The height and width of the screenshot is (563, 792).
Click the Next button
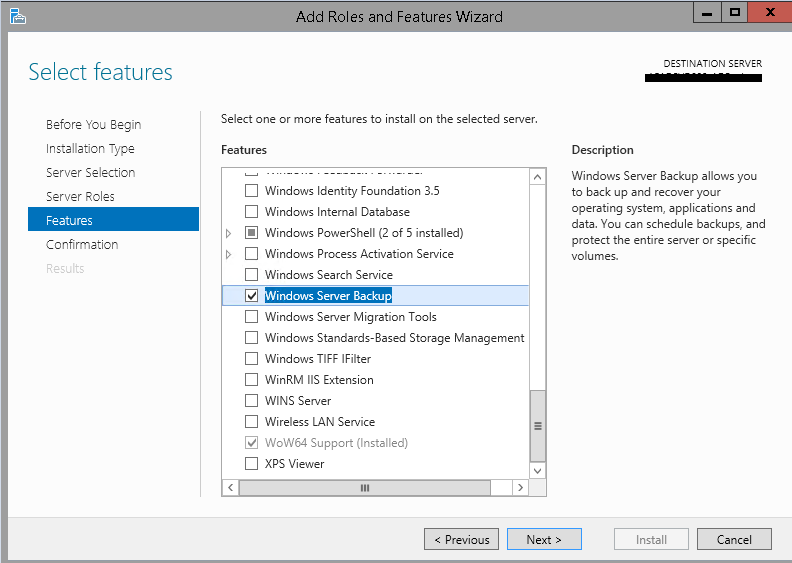[544, 539]
